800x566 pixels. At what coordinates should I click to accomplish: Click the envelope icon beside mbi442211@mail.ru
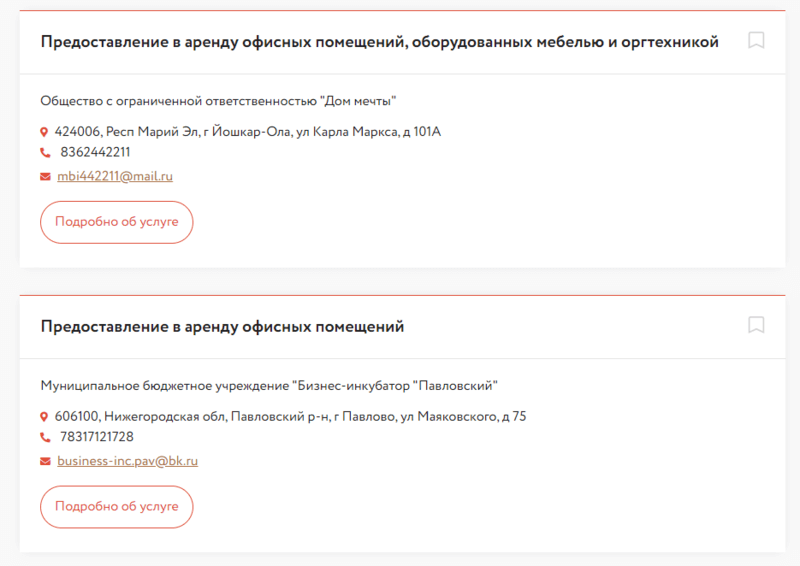tap(45, 177)
